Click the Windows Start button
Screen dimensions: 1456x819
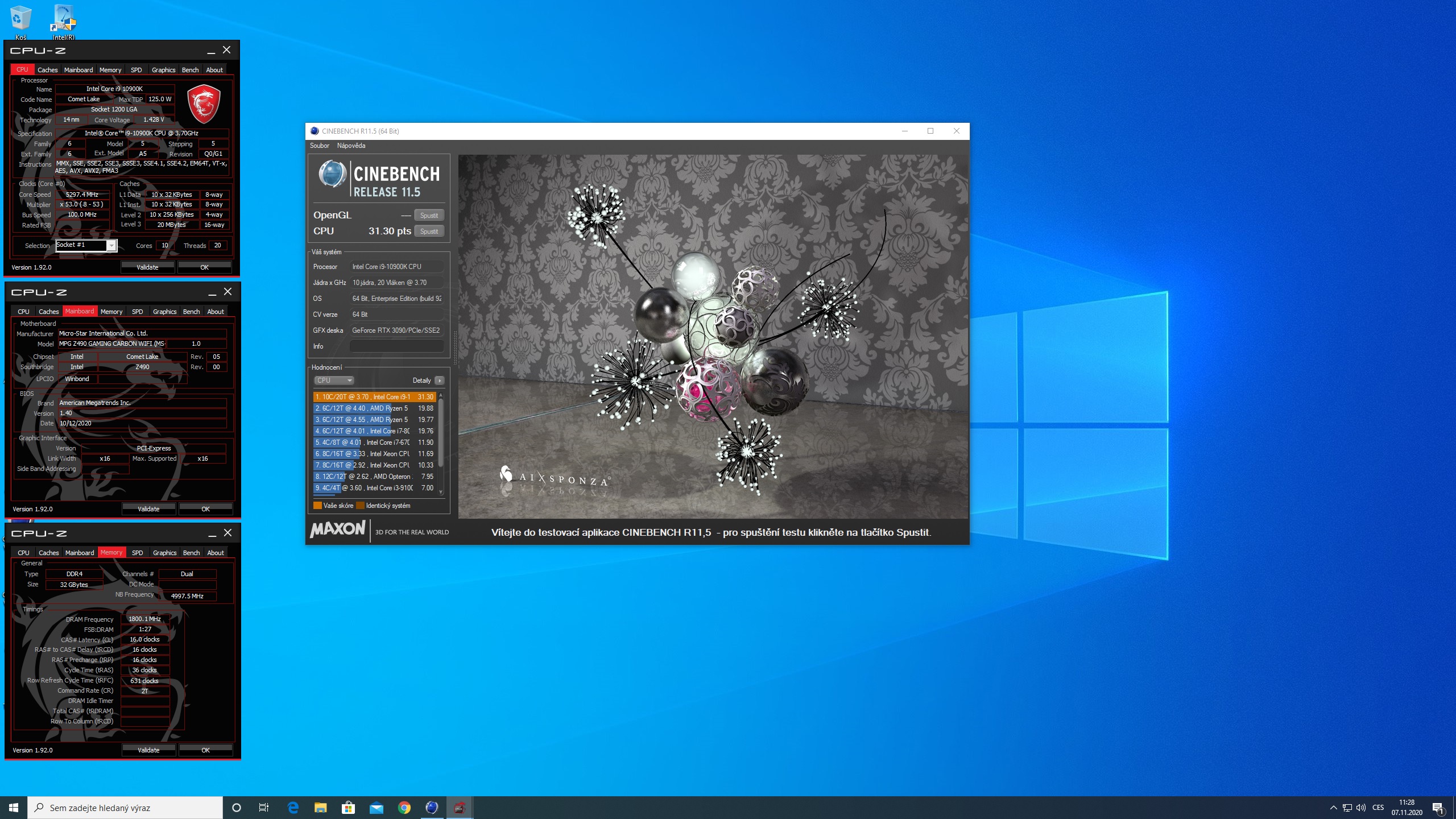(x=14, y=807)
